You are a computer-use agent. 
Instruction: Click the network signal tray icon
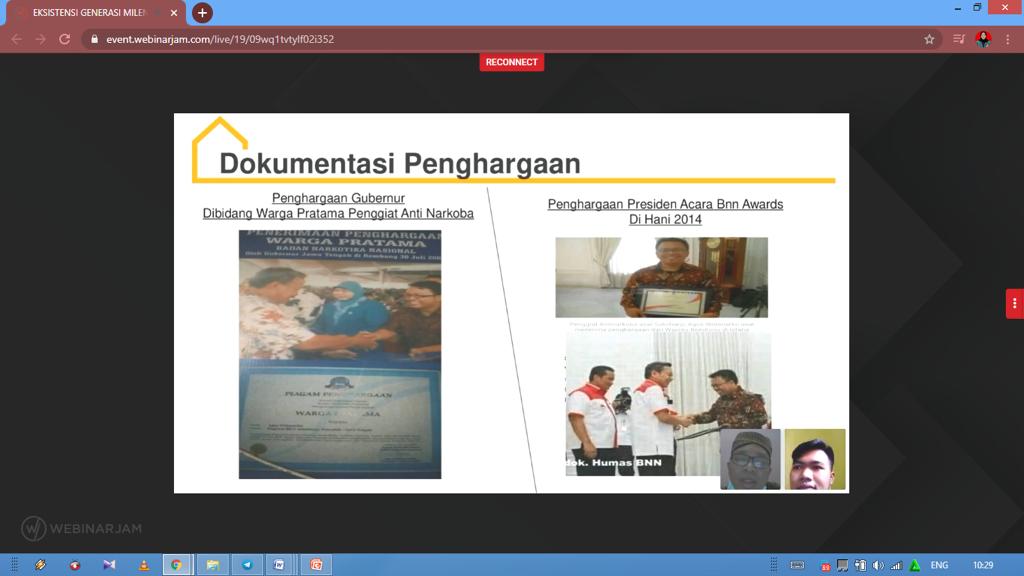896,566
